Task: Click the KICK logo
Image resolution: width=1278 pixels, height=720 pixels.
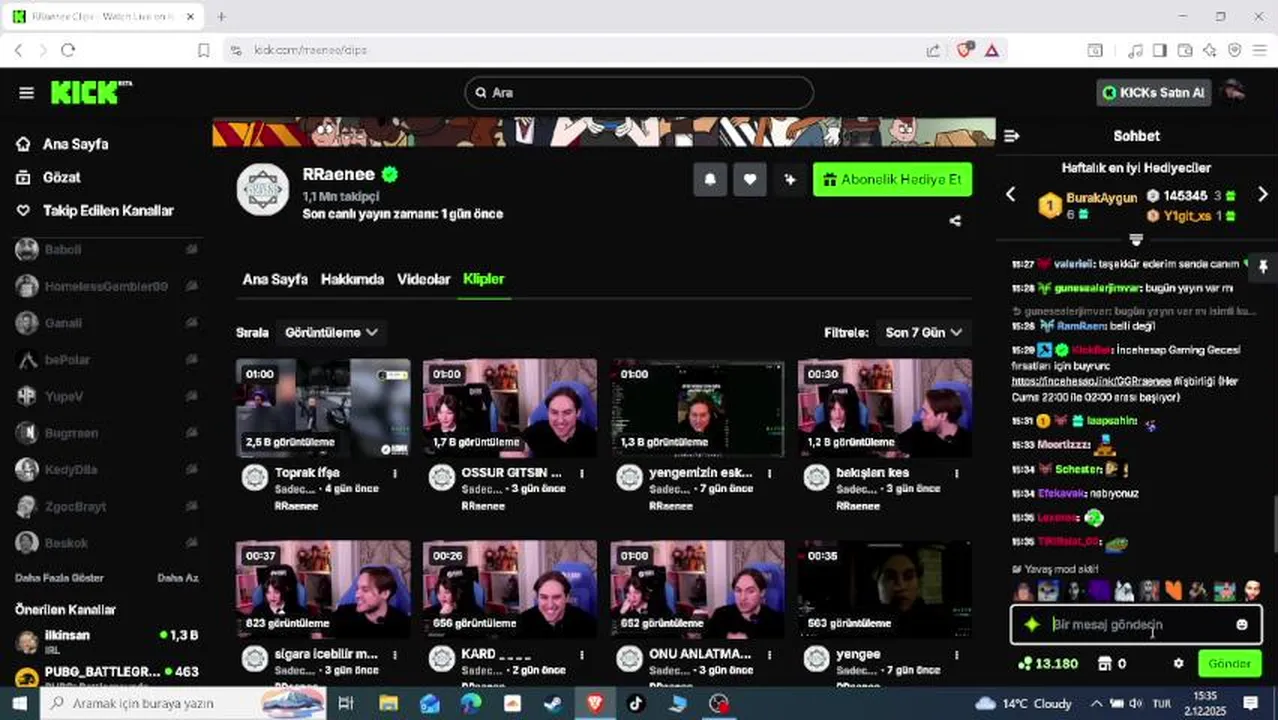Action: click(x=91, y=92)
